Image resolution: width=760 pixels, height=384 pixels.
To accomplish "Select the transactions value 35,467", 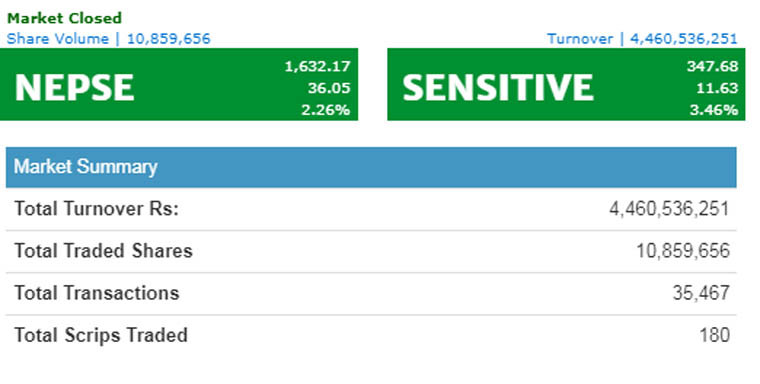I will point(701,293).
